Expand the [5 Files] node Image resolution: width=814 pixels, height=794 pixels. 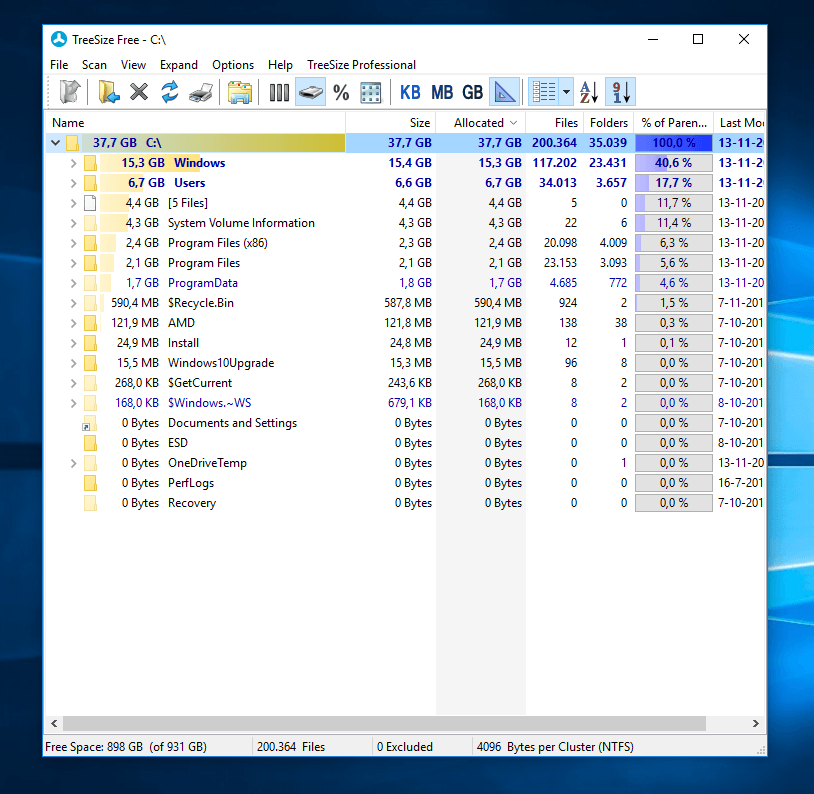pyautogui.click(x=73, y=203)
